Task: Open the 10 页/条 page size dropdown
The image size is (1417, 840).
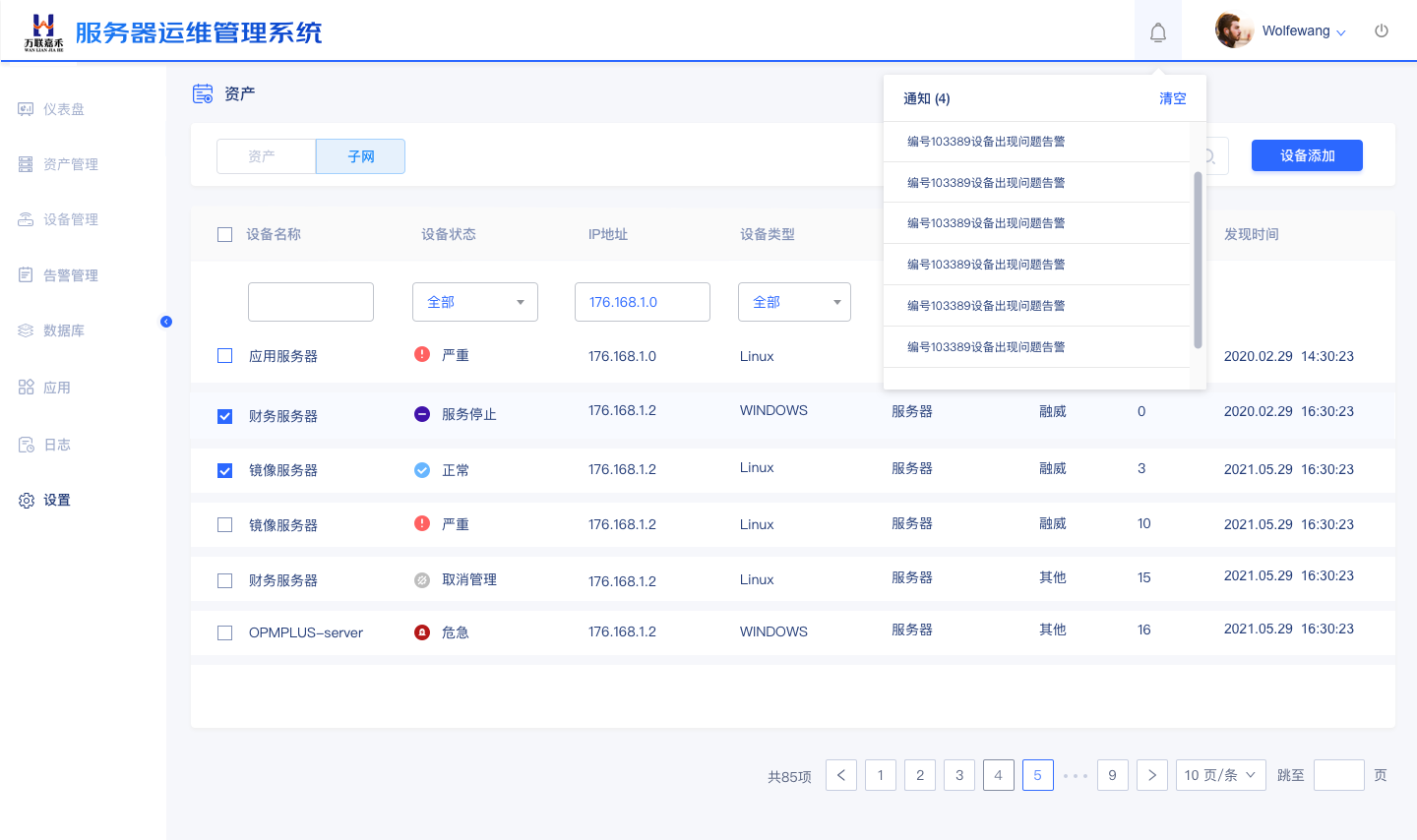Action: 1220,775
